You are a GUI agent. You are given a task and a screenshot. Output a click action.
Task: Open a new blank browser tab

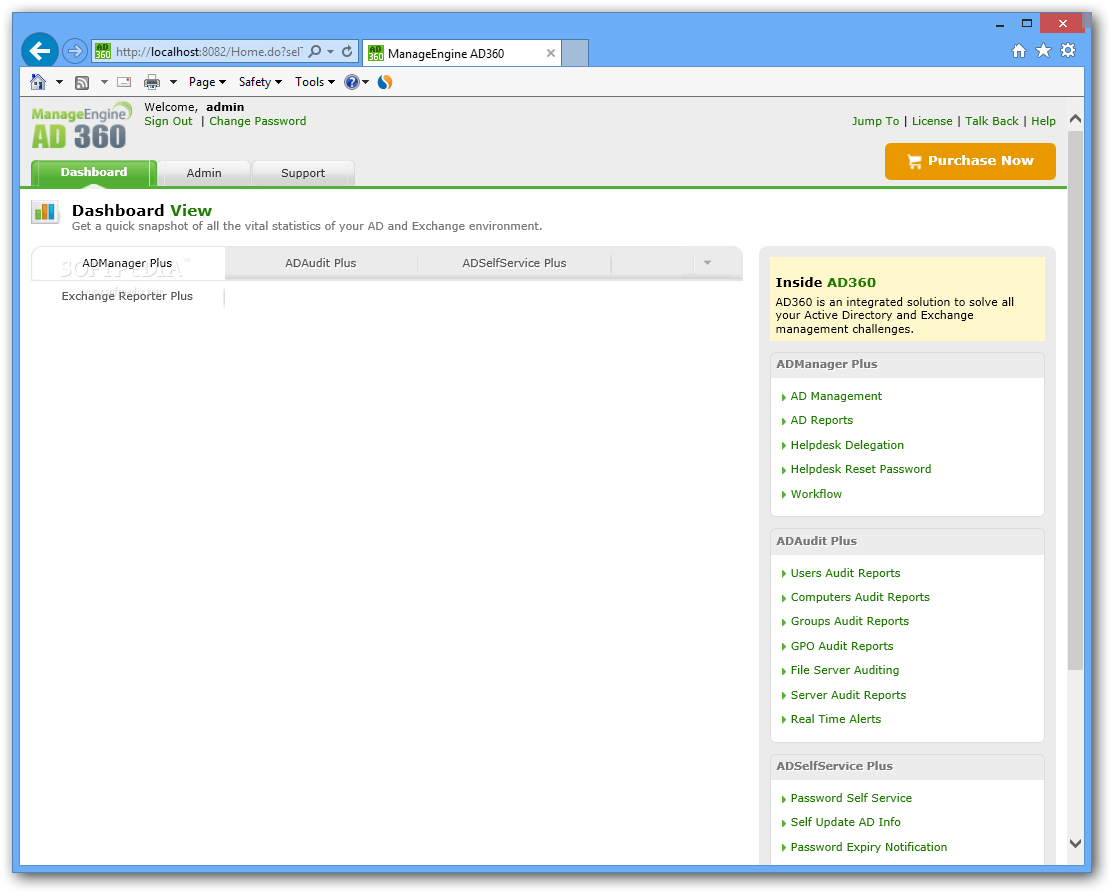(575, 53)
